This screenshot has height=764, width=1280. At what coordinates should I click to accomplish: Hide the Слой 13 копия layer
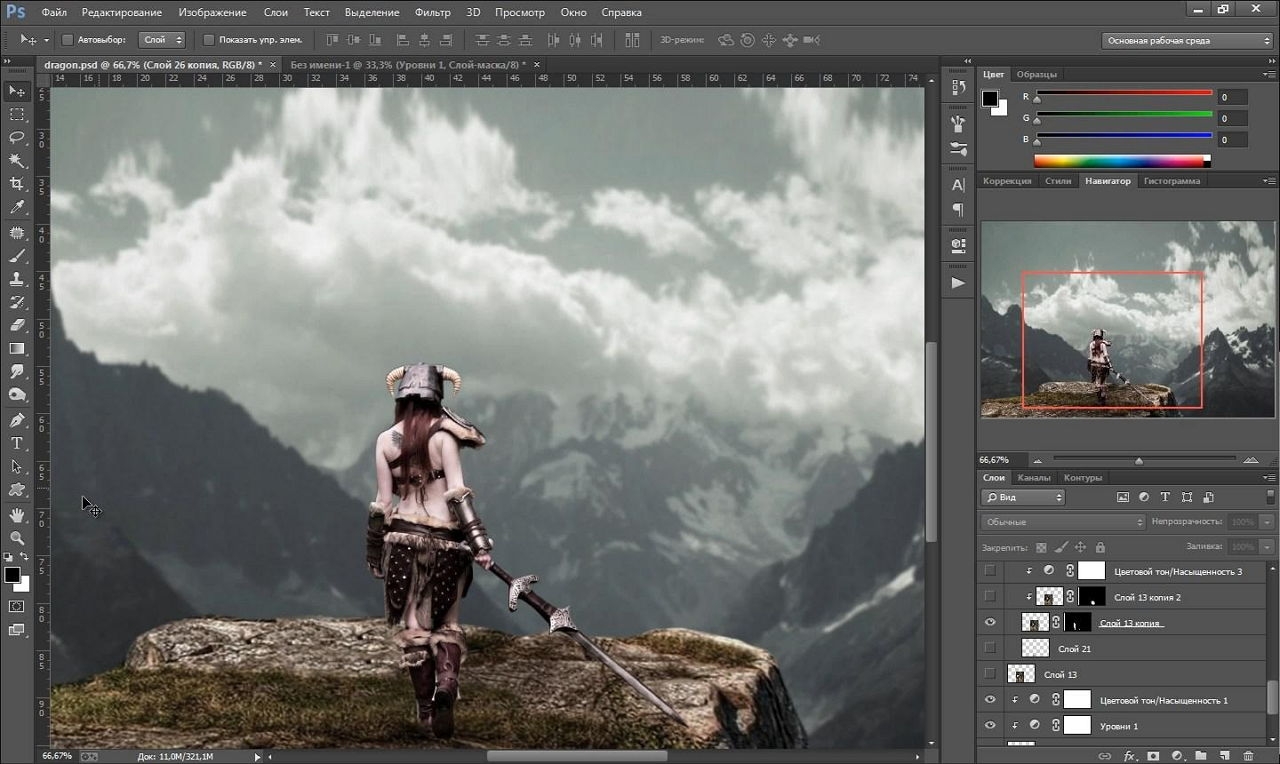coord(990,622)
